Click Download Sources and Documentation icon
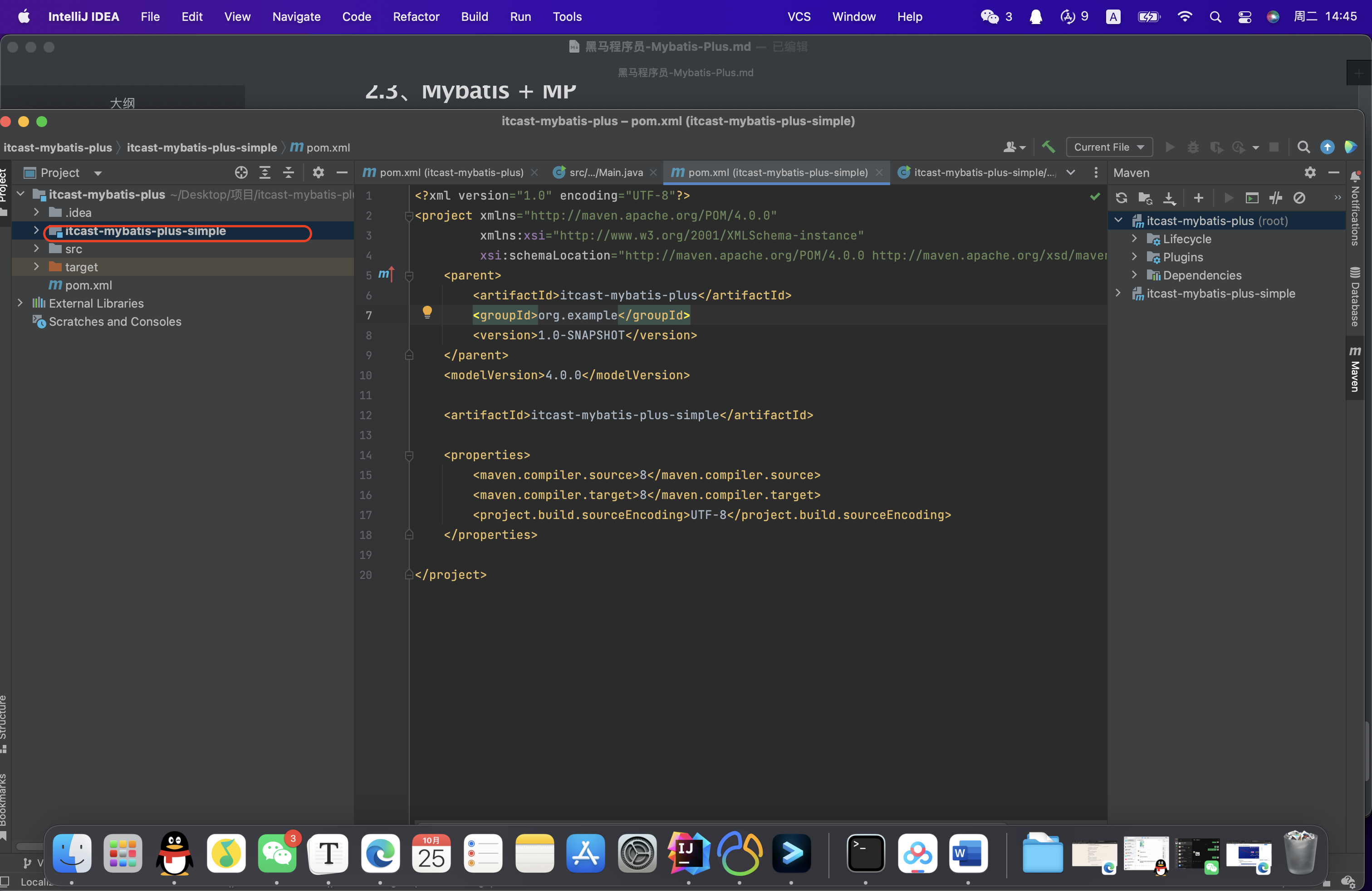 coord(1169,198)
